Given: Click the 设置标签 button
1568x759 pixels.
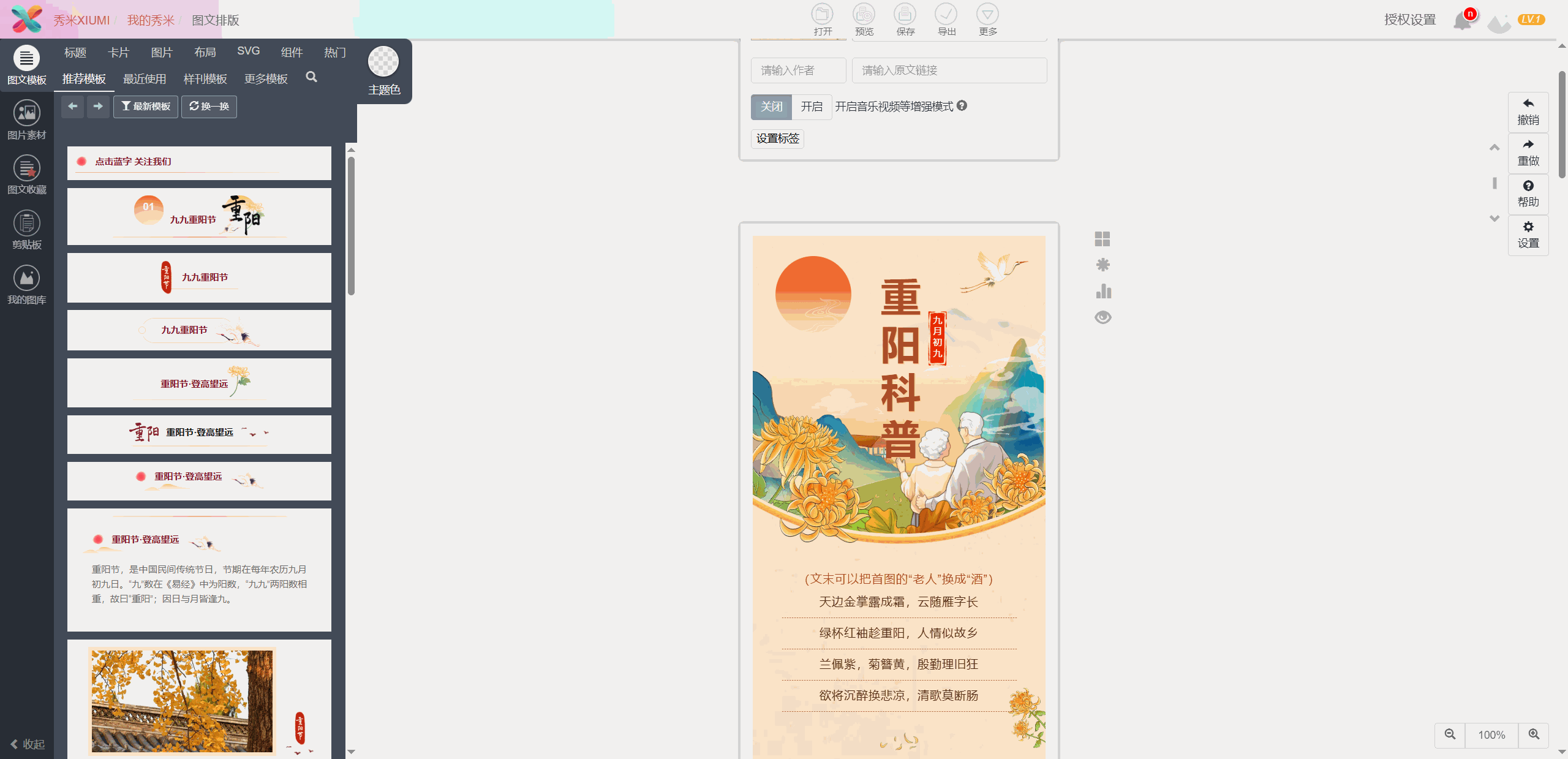Looking at the screenshot, I should click(777, 139).
